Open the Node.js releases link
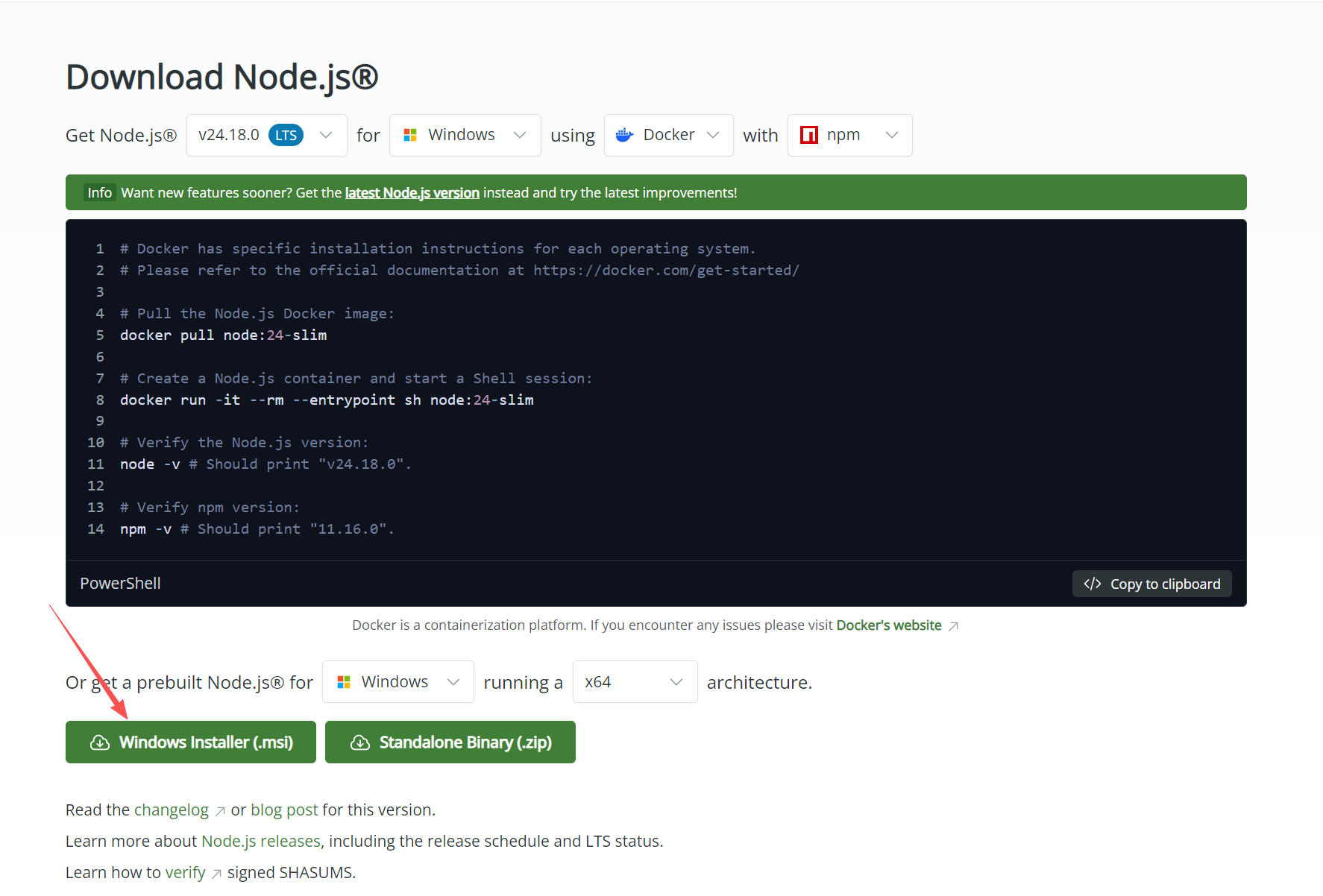Image resolution: width=1323 pixels, height=896 pixels. pyautogui.click(x=261, y=841)
